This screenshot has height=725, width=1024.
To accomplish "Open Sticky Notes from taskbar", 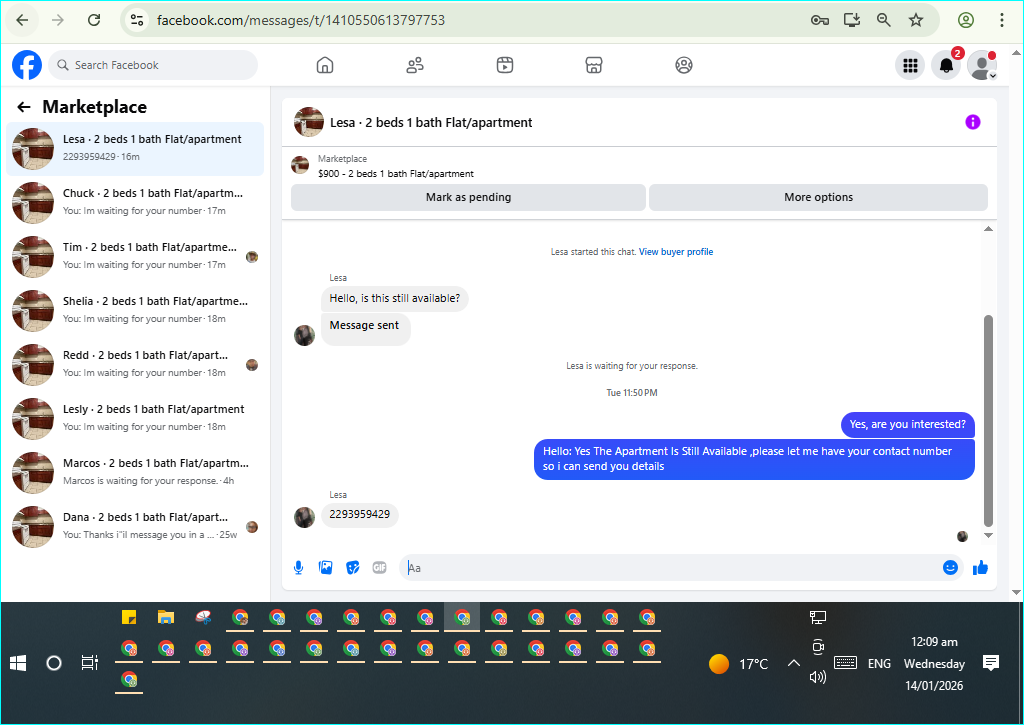I will coord(129,617).
